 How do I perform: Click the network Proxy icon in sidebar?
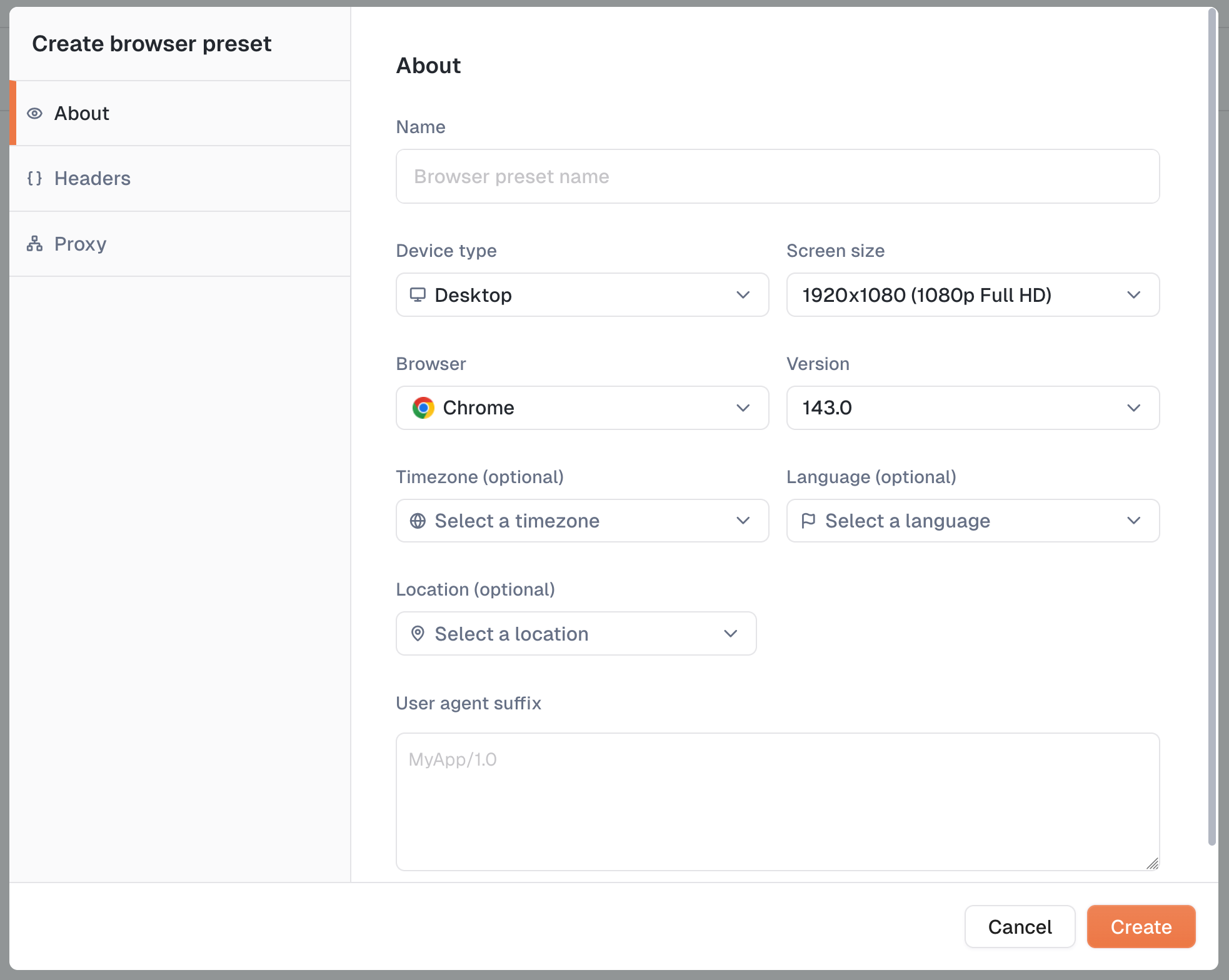click(x=35, y=244)
